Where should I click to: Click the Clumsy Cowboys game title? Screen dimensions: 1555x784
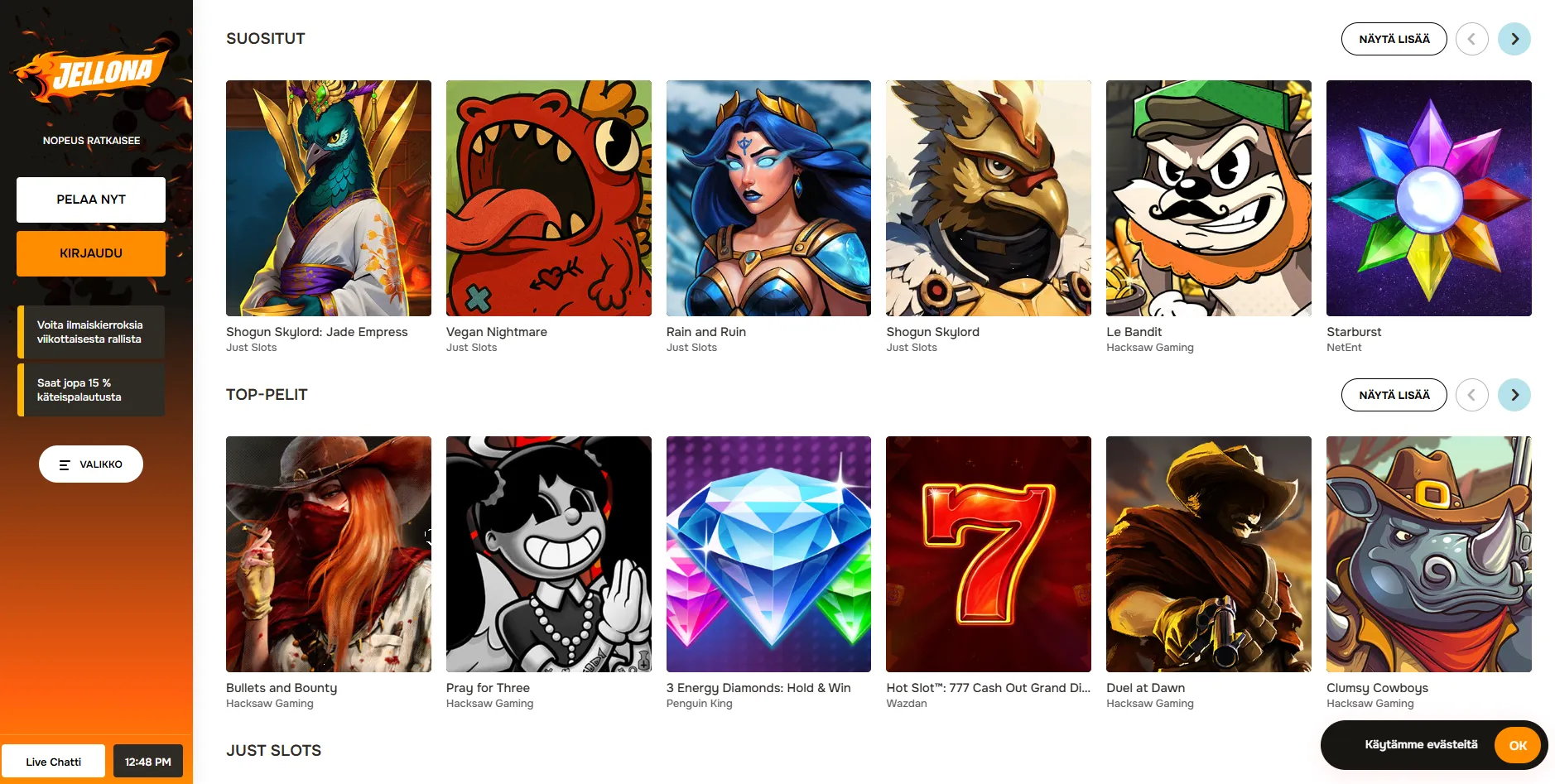click(1377, 688)
